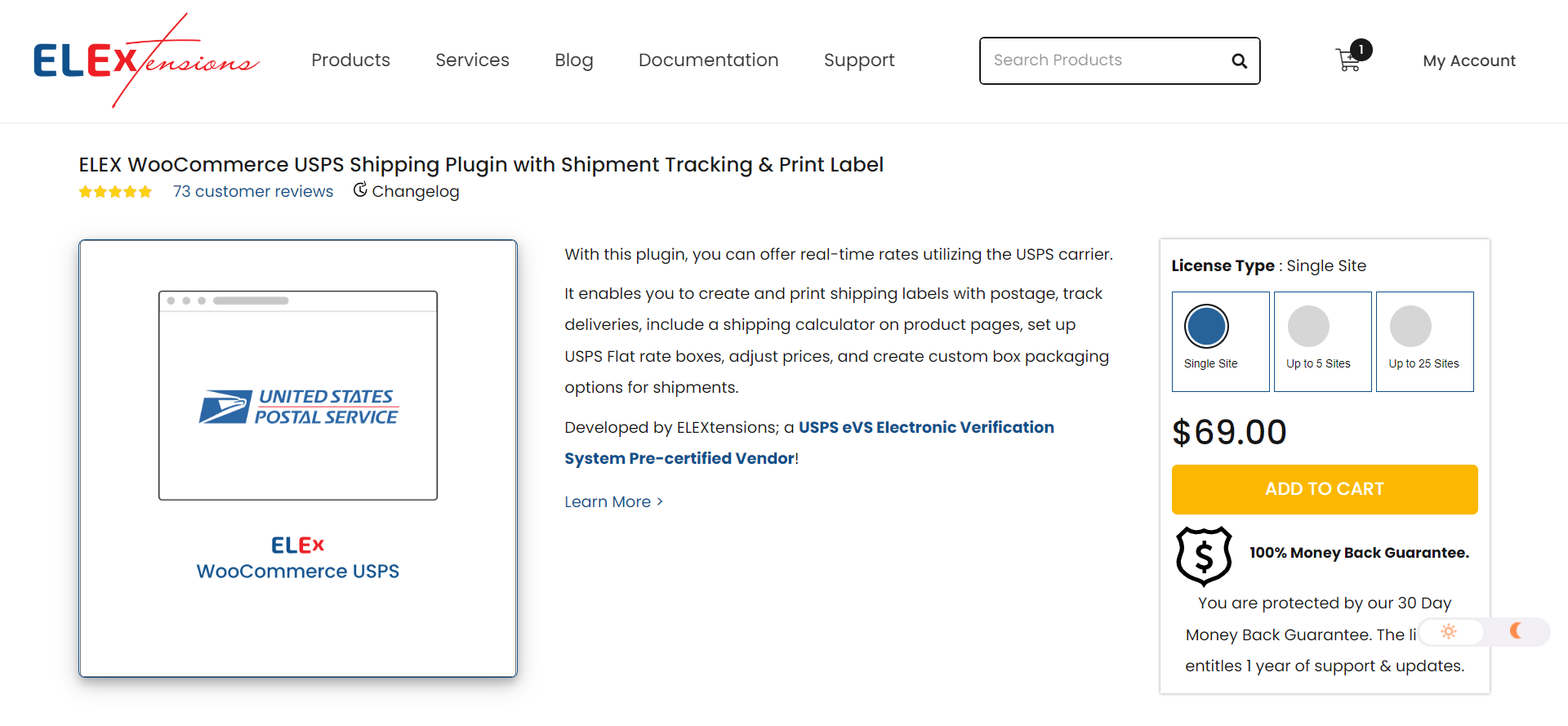The height and width of the screenshot is (726, 1568).
Task: Open the My Account link
Action: tap(1469, 60)
